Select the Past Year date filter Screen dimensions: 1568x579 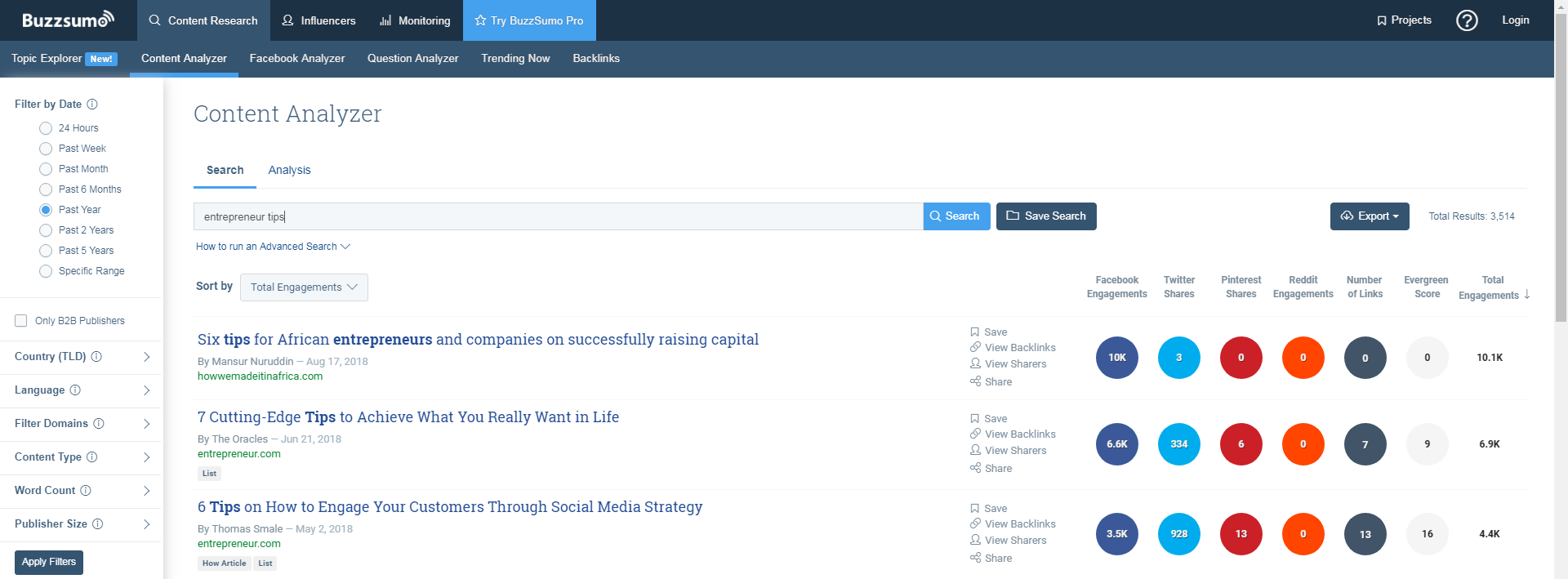(46, 210)
